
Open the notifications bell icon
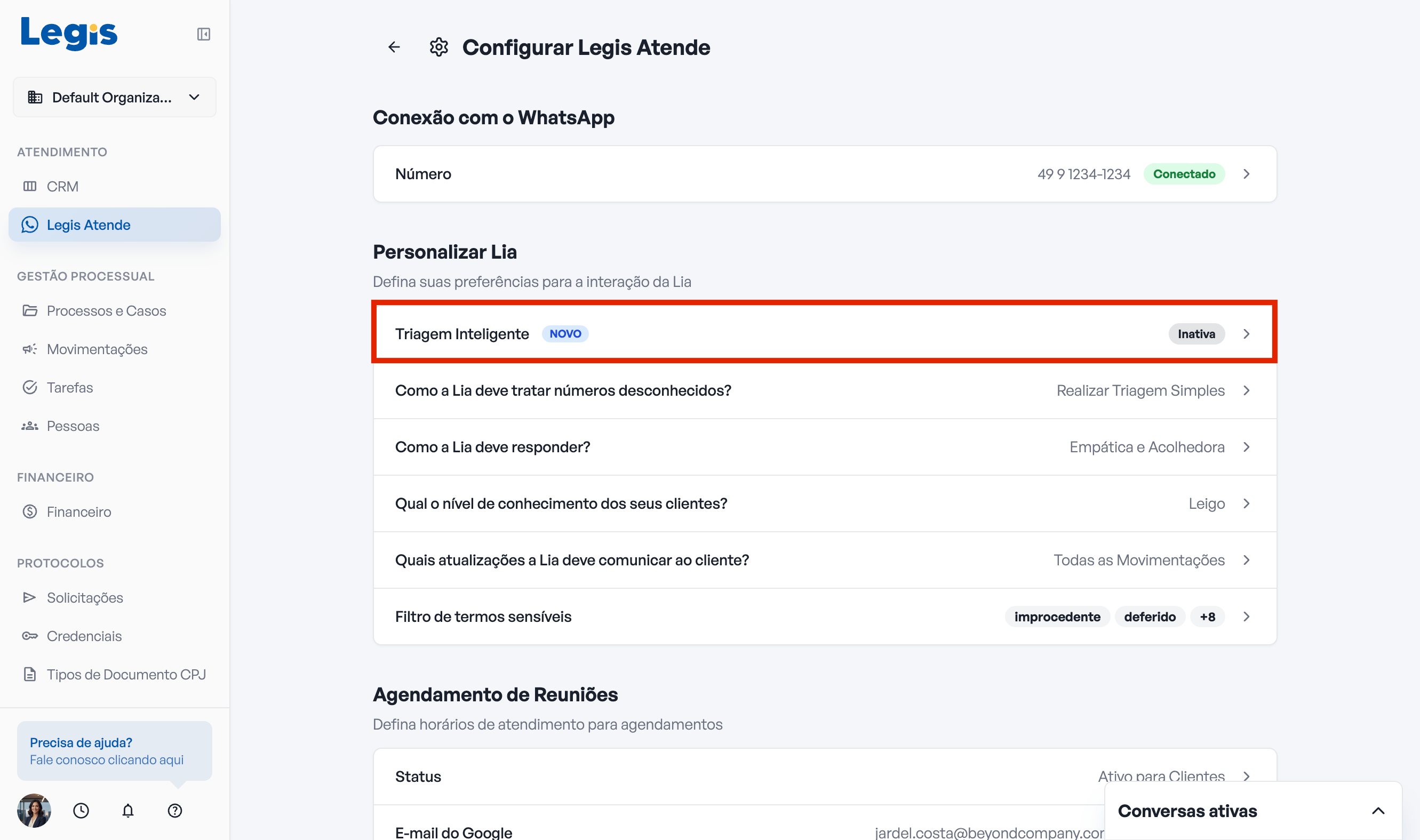tap(128, 811)
